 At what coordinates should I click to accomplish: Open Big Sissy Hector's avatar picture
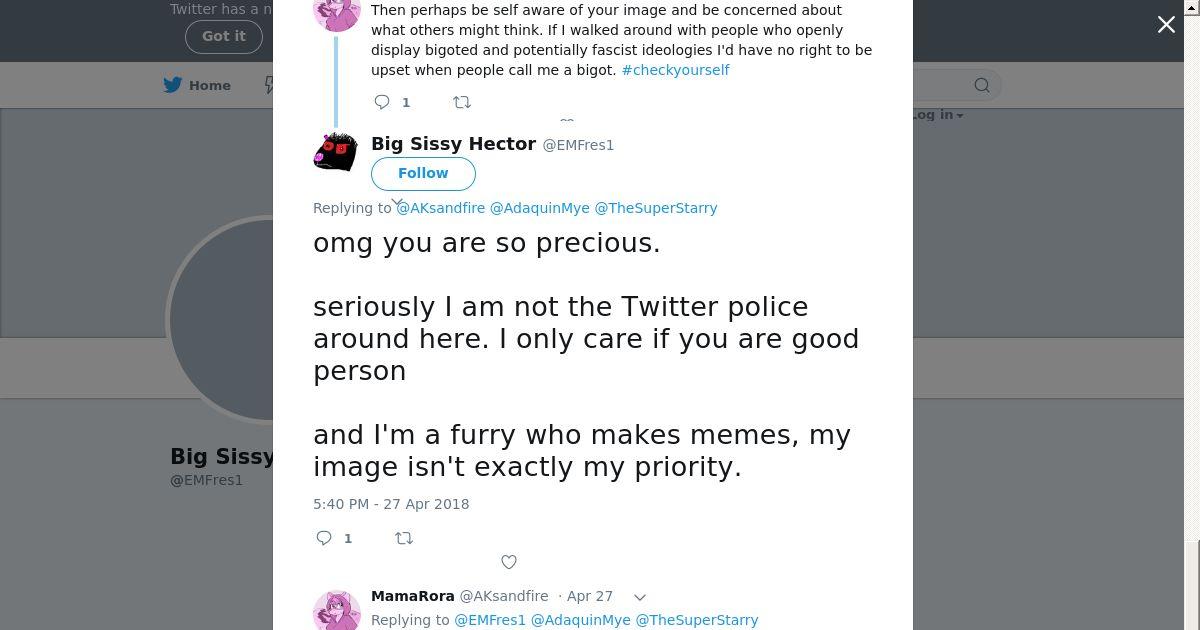click(x=336, y=152)
